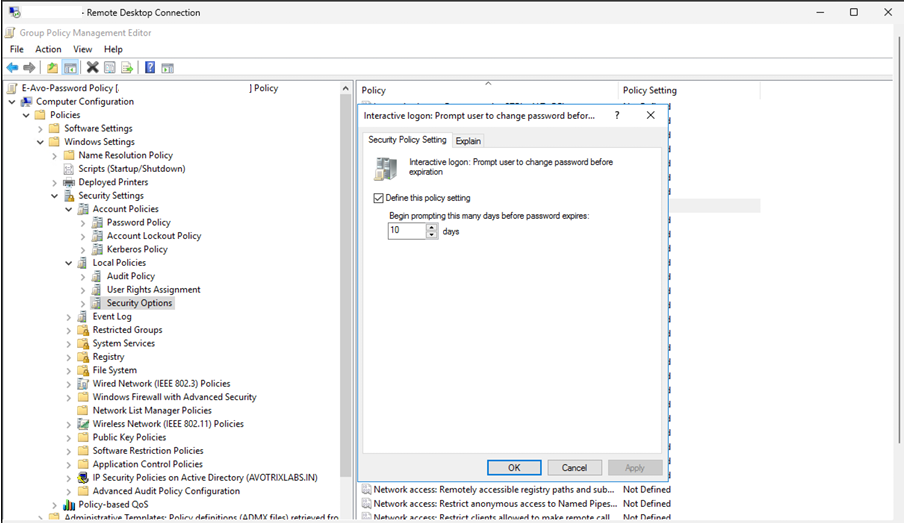Screen dimensions: 906x528
Task: Decrease days with the down spinner arrow
Action: pyautogui.click(x=432, y=235)
